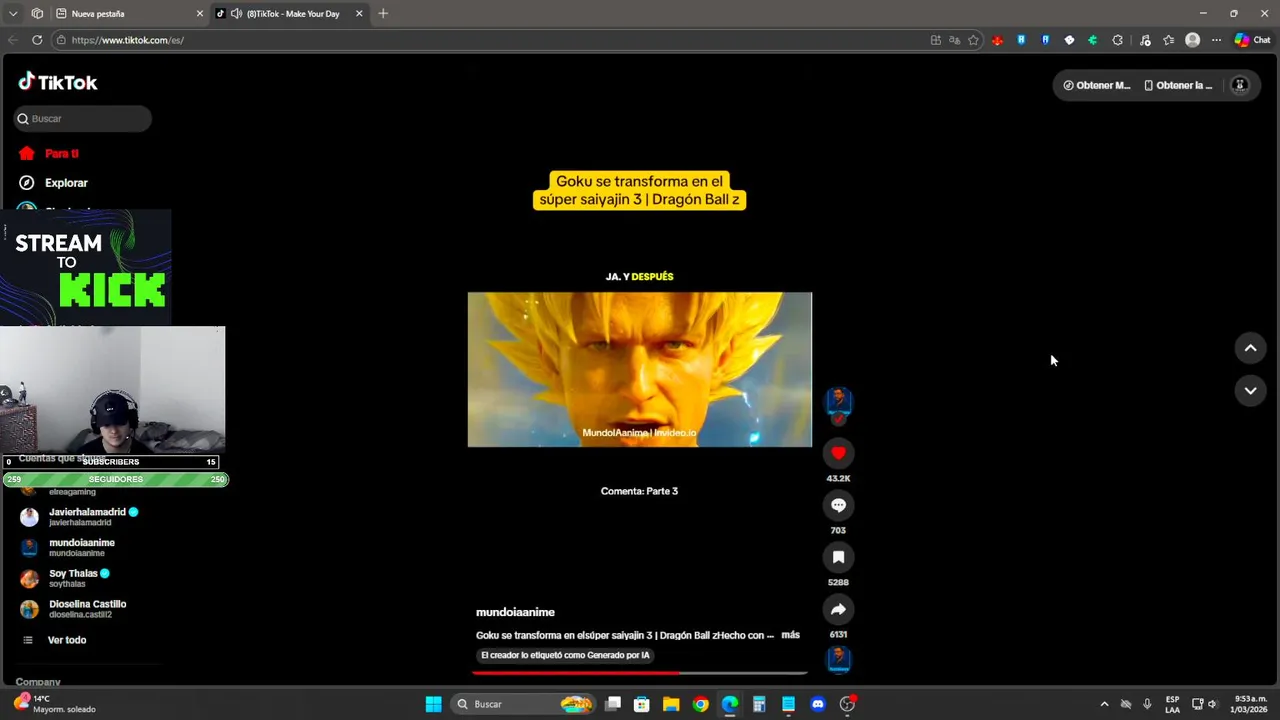The width and height of the screenshot is (1280, 720).
Task: Mute the TikTok tab via speaker icon
Action: (x=237, y=14)
